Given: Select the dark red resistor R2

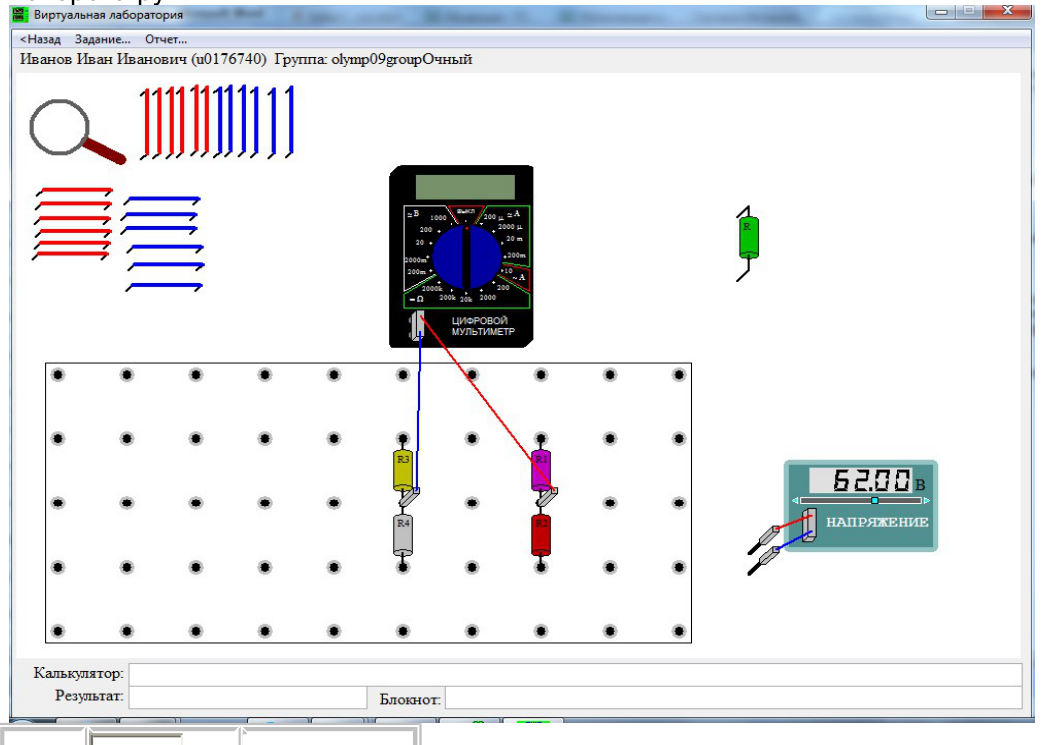Looking at the screenshot, I should click(x=541, y=535).
